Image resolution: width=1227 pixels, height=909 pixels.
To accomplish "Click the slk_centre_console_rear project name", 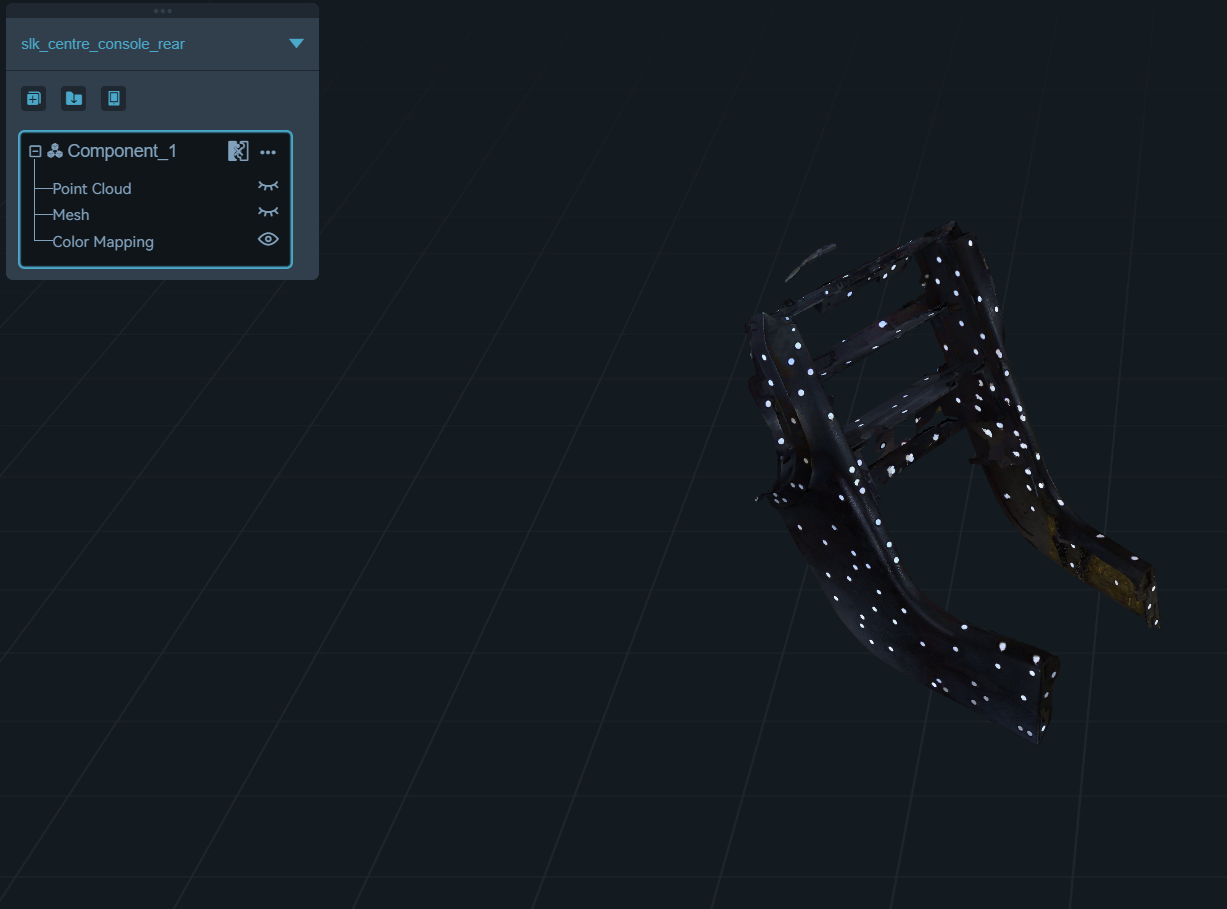I will coord(103,44).
